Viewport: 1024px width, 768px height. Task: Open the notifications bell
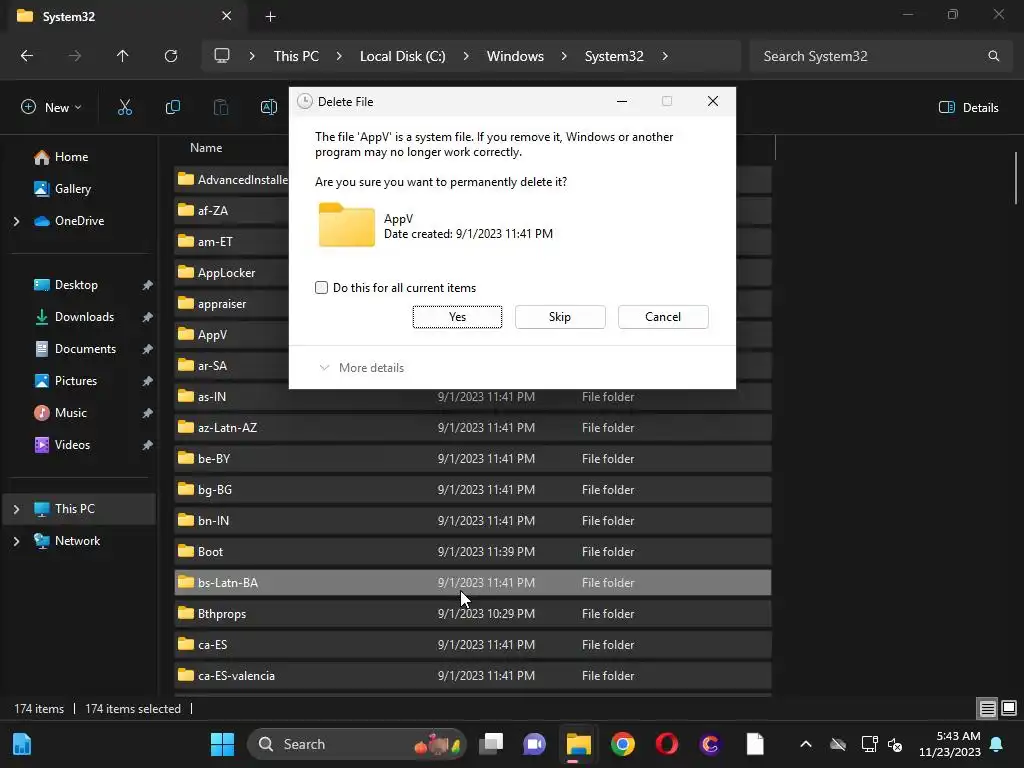[997, 744]
